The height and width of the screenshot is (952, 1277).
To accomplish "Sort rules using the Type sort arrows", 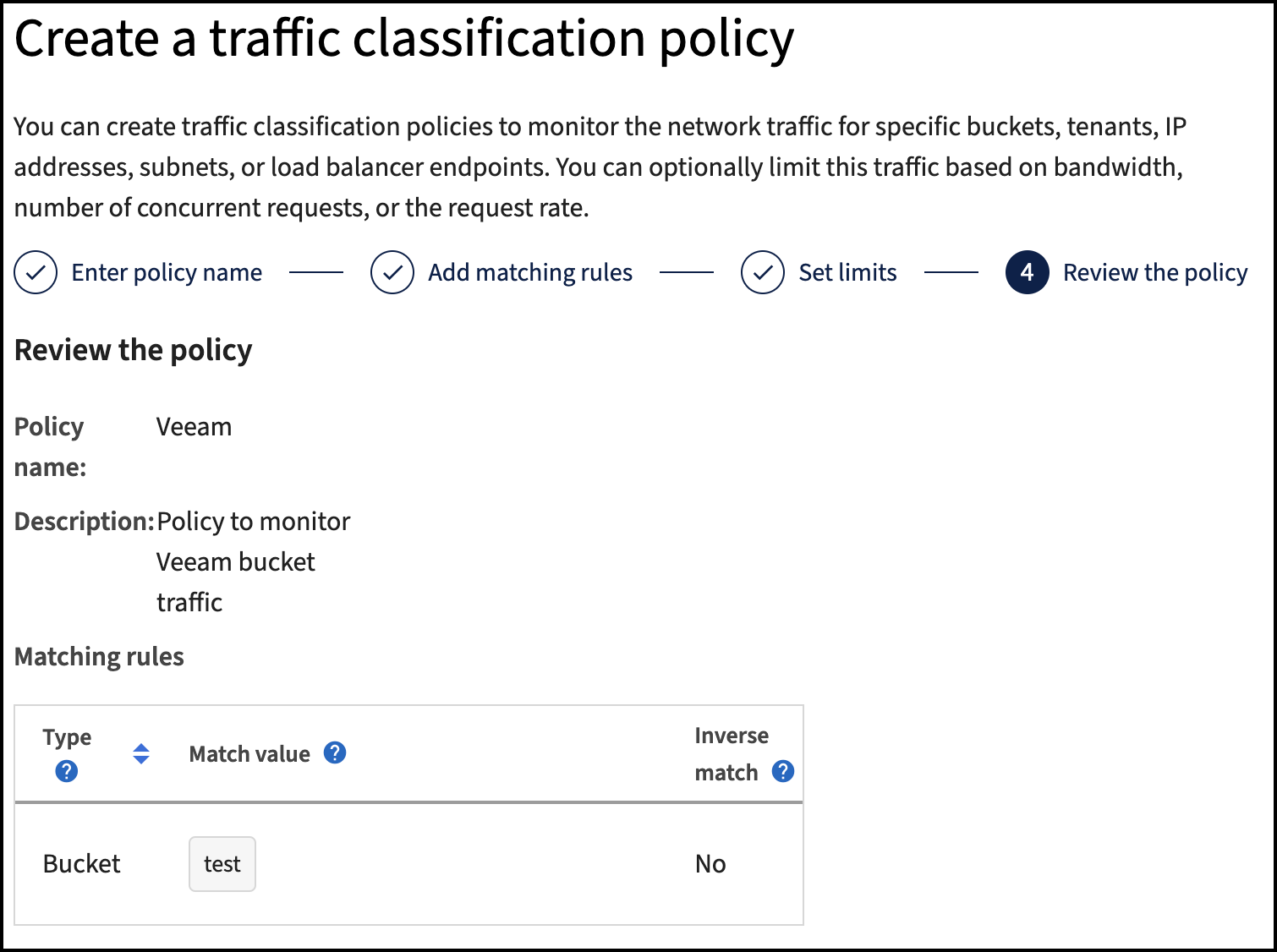I will click(141, 753).
